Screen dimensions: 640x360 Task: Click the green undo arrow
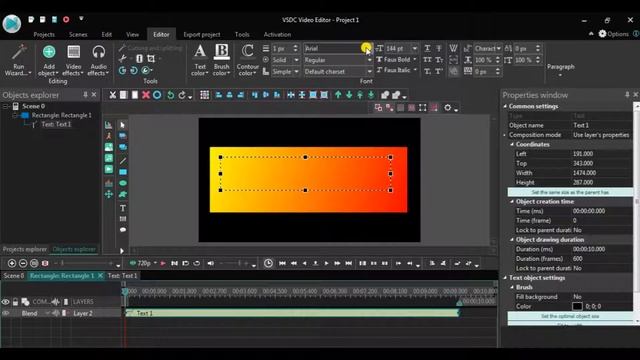tap(171, 95)
